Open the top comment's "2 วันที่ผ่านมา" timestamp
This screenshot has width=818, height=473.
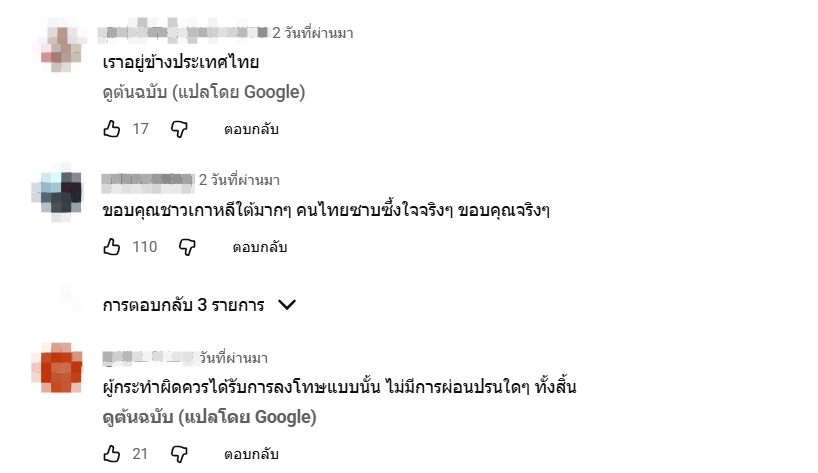point(313,33)
